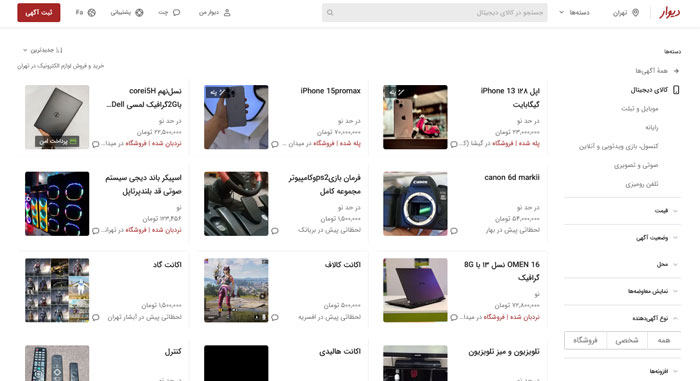The height and width of the screenshot is (381, 700).
Task: Open the pink iPhone 13 thumbnail
Action: pyautogui.click(x=415, y=117)
